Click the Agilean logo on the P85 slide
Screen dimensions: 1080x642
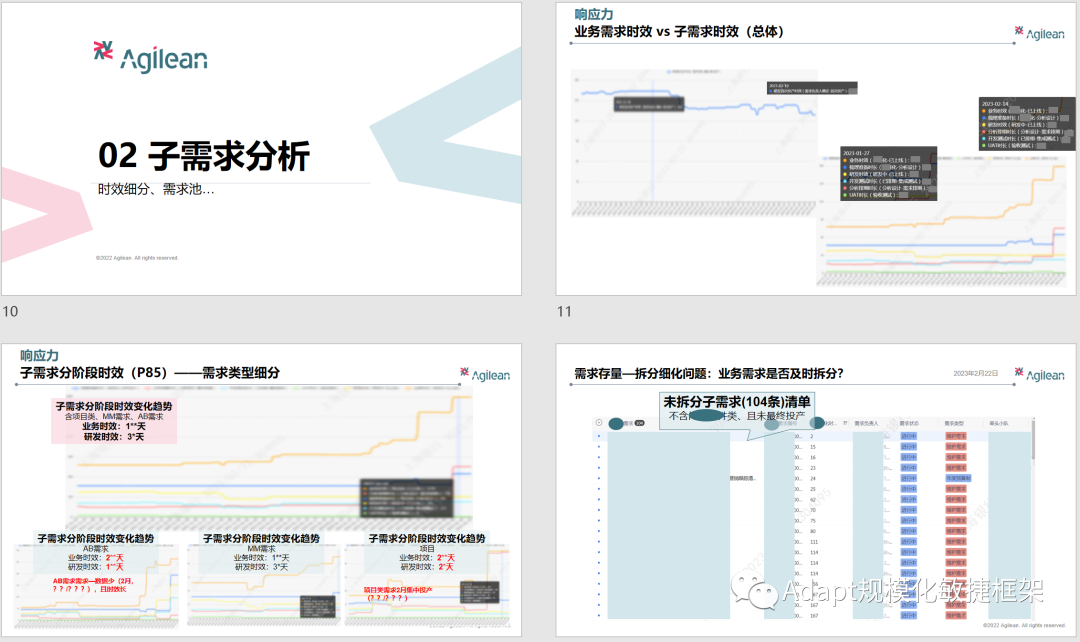(485, 374)
